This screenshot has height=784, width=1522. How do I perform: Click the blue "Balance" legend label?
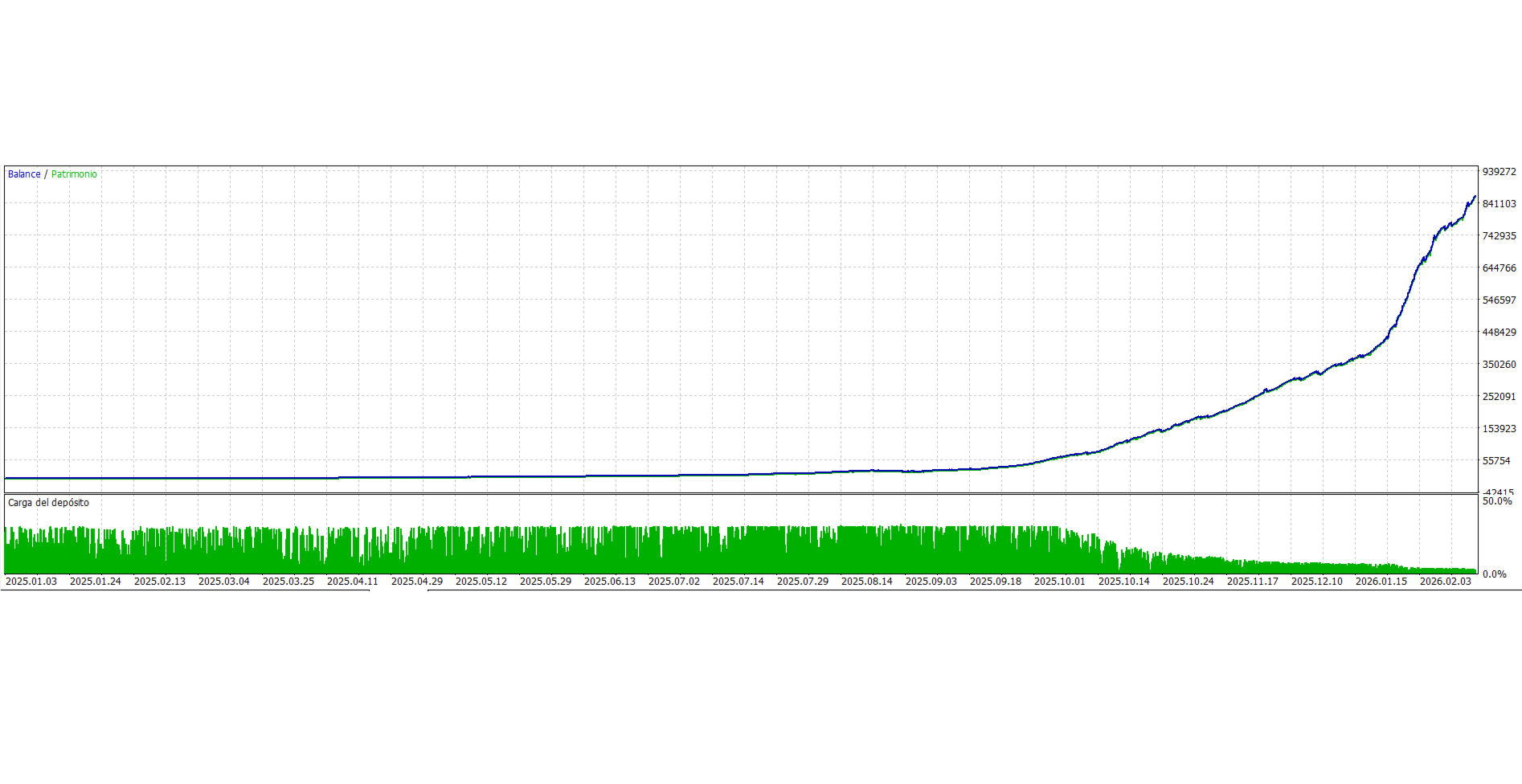pyautogui.click(x=24, y=174)
